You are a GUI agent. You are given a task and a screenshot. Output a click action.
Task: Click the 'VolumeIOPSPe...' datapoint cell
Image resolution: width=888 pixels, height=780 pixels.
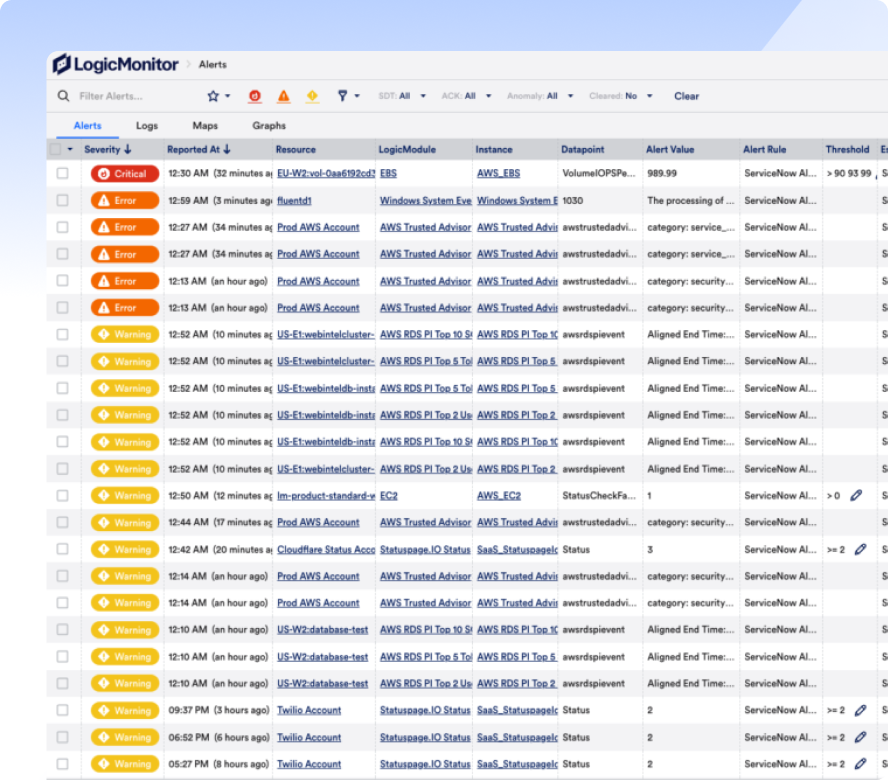[x=599, y=173]
